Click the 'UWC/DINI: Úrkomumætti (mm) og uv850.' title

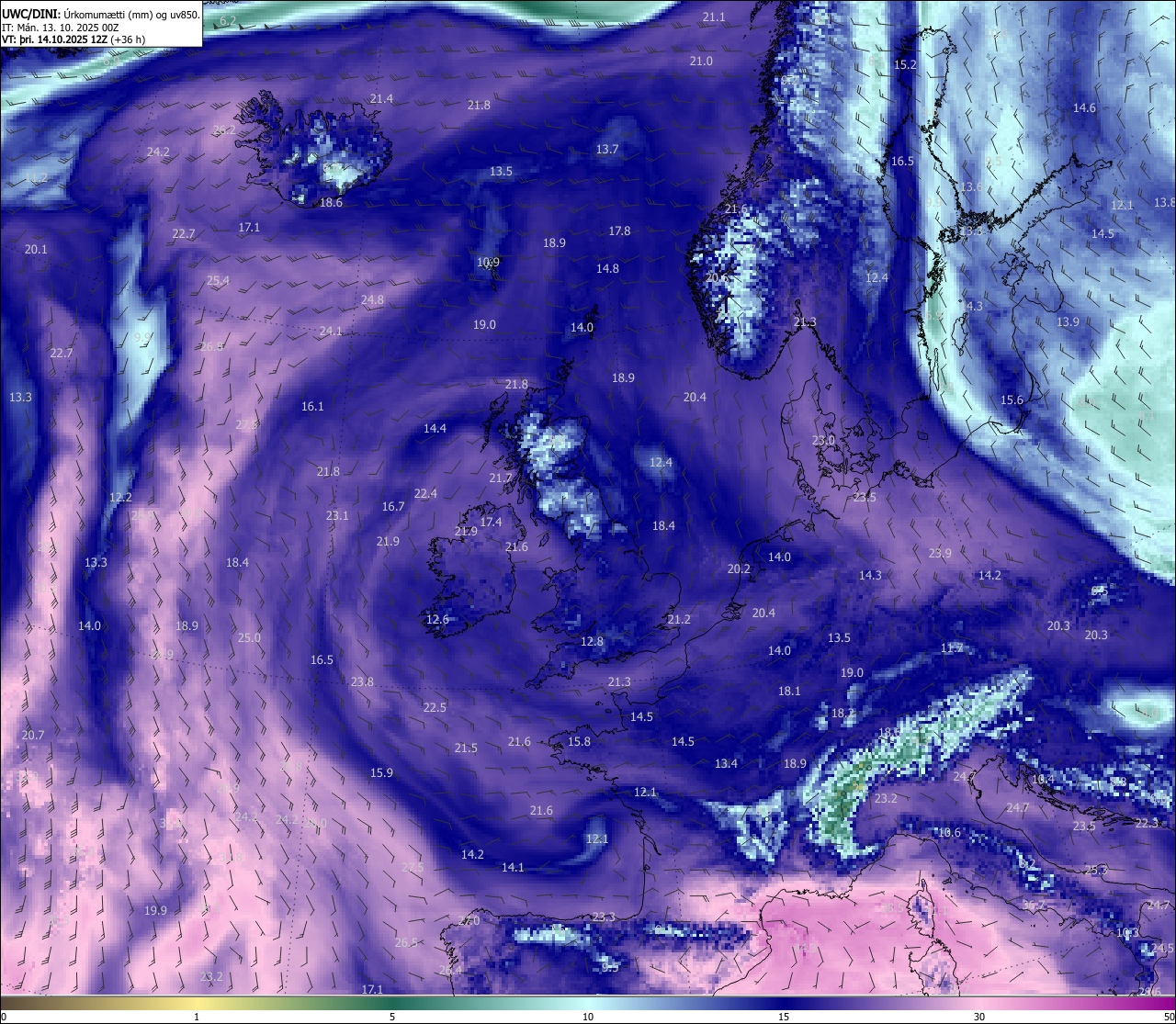click(x=100, y=15)
